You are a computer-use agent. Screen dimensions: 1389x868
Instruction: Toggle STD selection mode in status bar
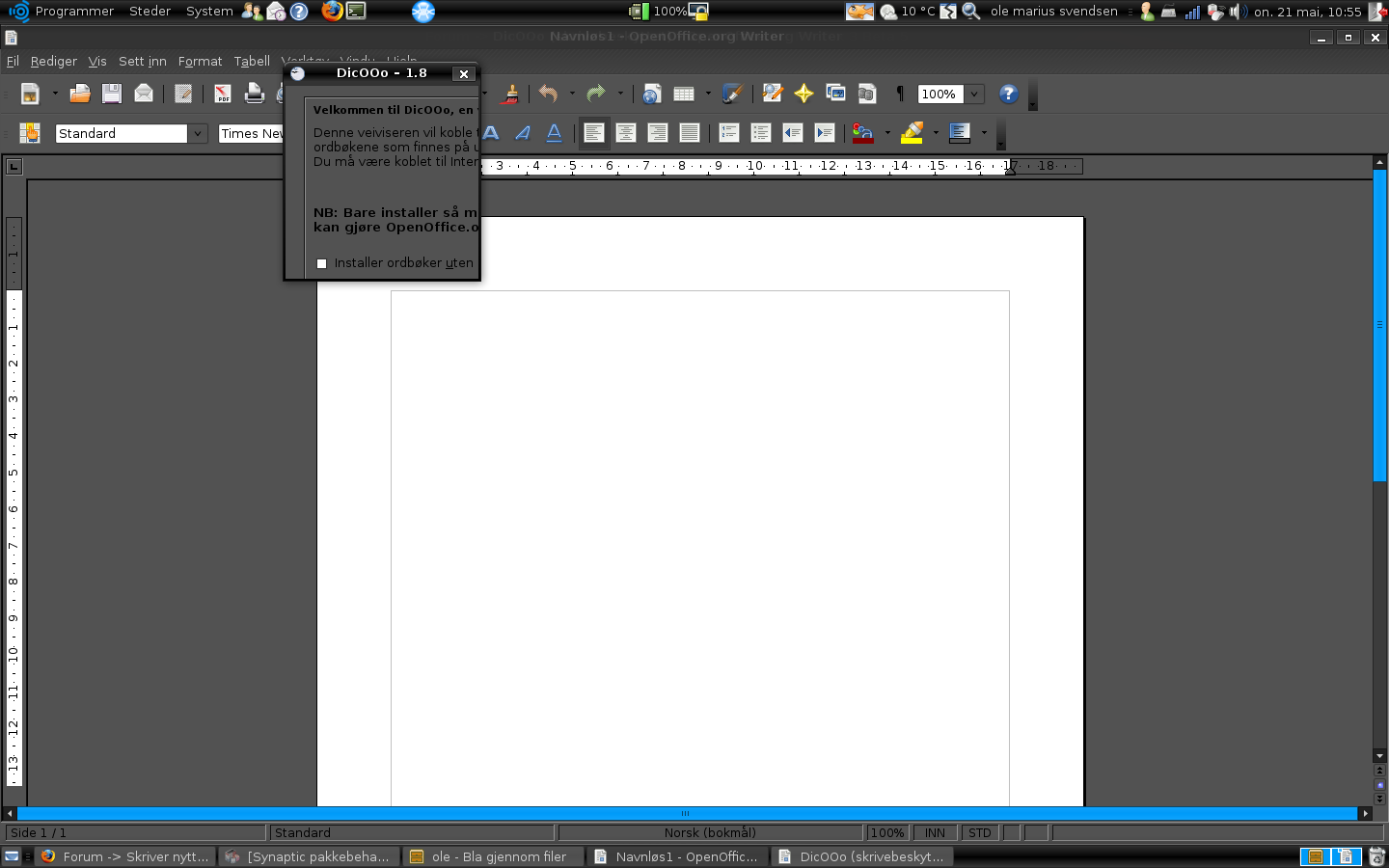point(980,832)
